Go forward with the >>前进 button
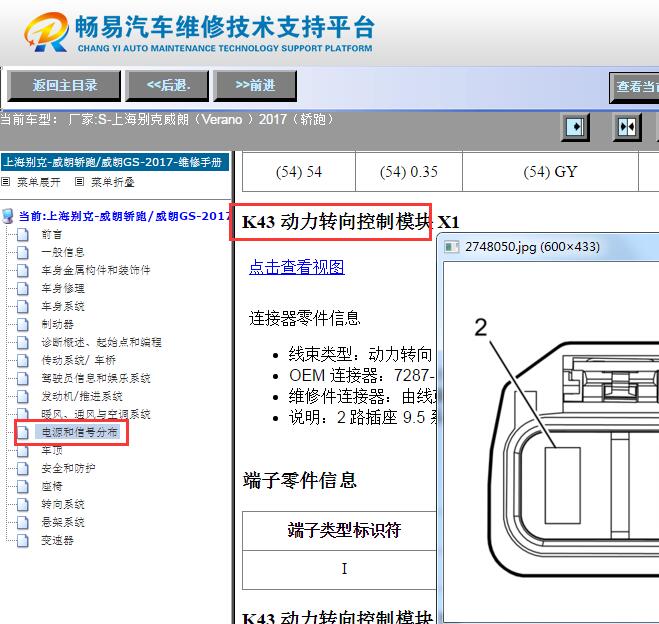The height and width of the screenshot is (624, 659). (256, 86)
